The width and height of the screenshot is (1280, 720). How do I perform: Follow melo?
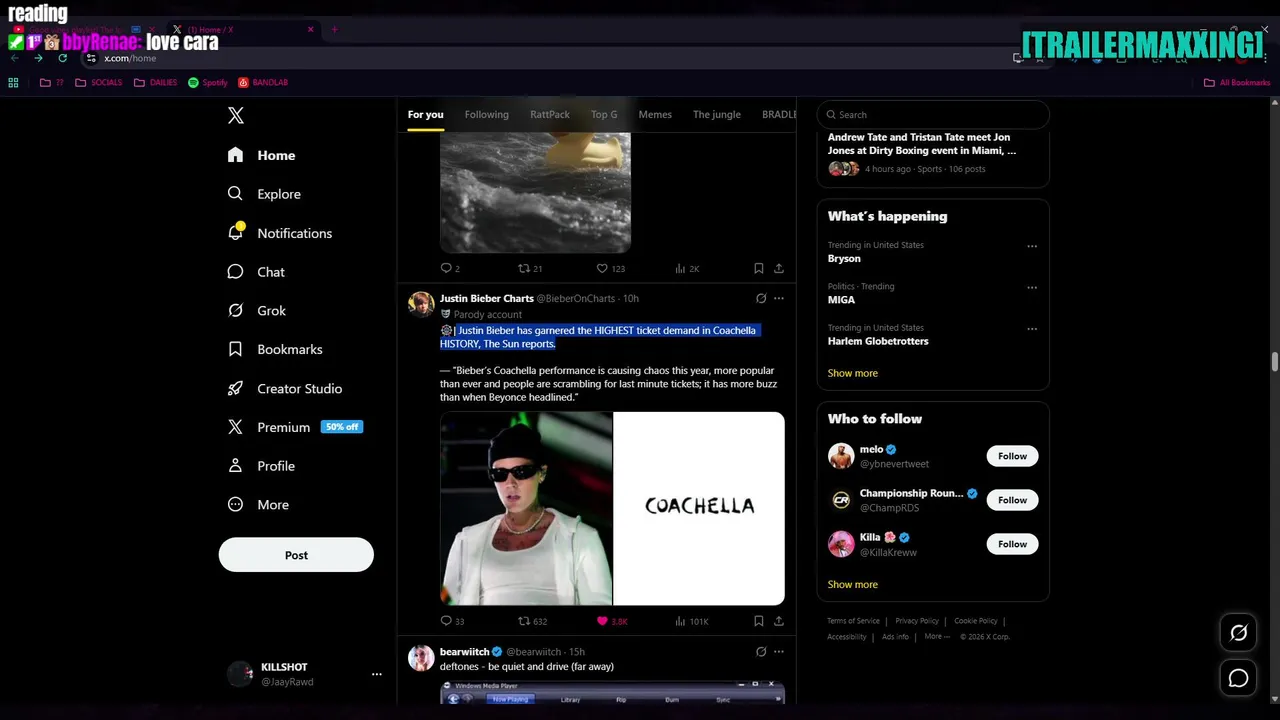(x=1012, y=456)
